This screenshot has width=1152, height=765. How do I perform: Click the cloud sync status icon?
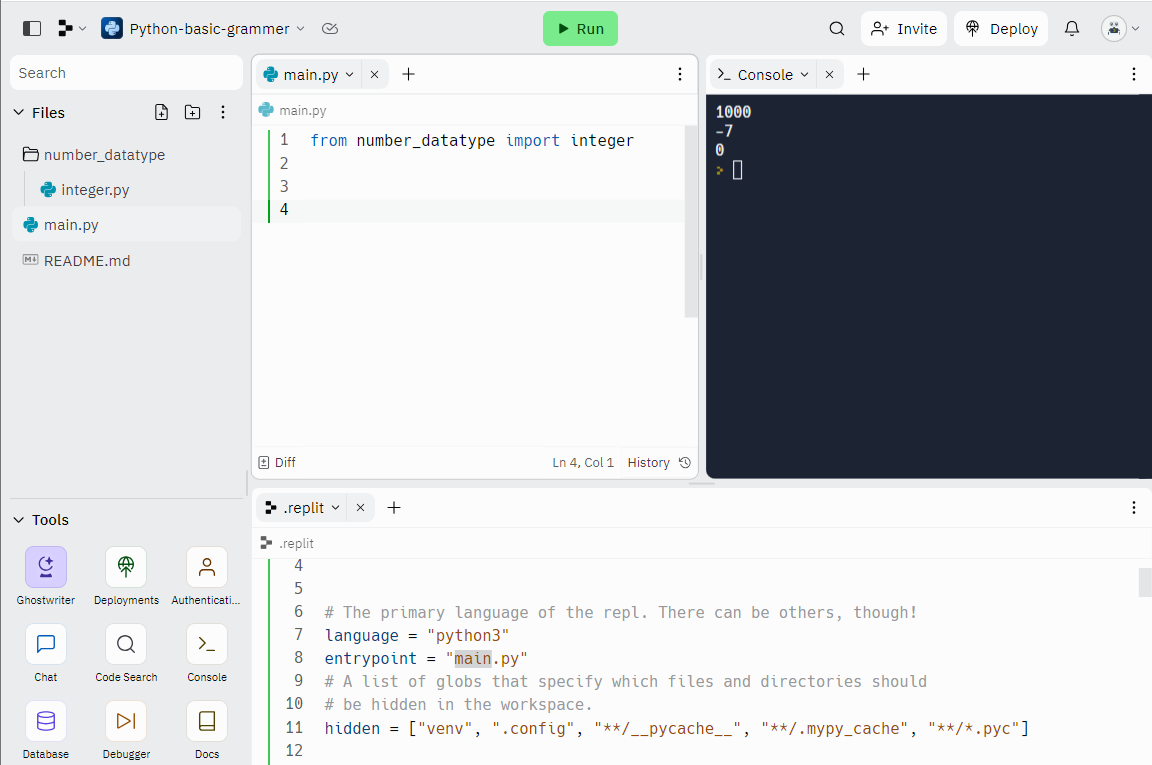pos(330,29)
